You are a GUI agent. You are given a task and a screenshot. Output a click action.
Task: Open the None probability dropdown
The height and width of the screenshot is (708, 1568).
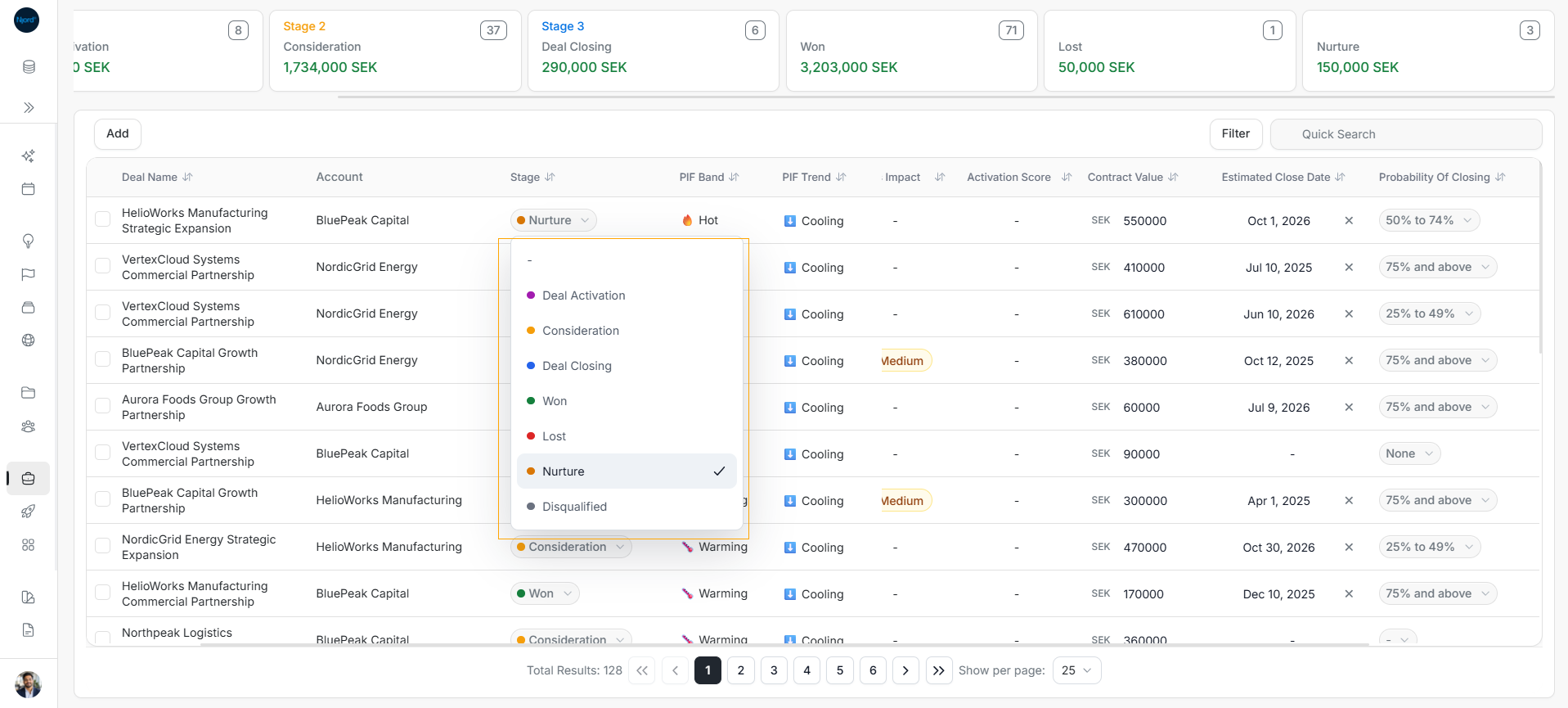click(1409, 454)
